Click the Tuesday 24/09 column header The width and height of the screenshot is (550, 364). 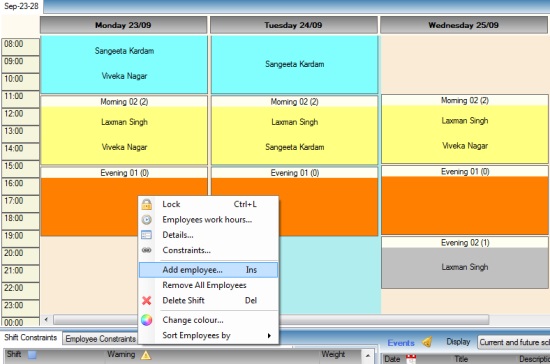pos(294,25)
